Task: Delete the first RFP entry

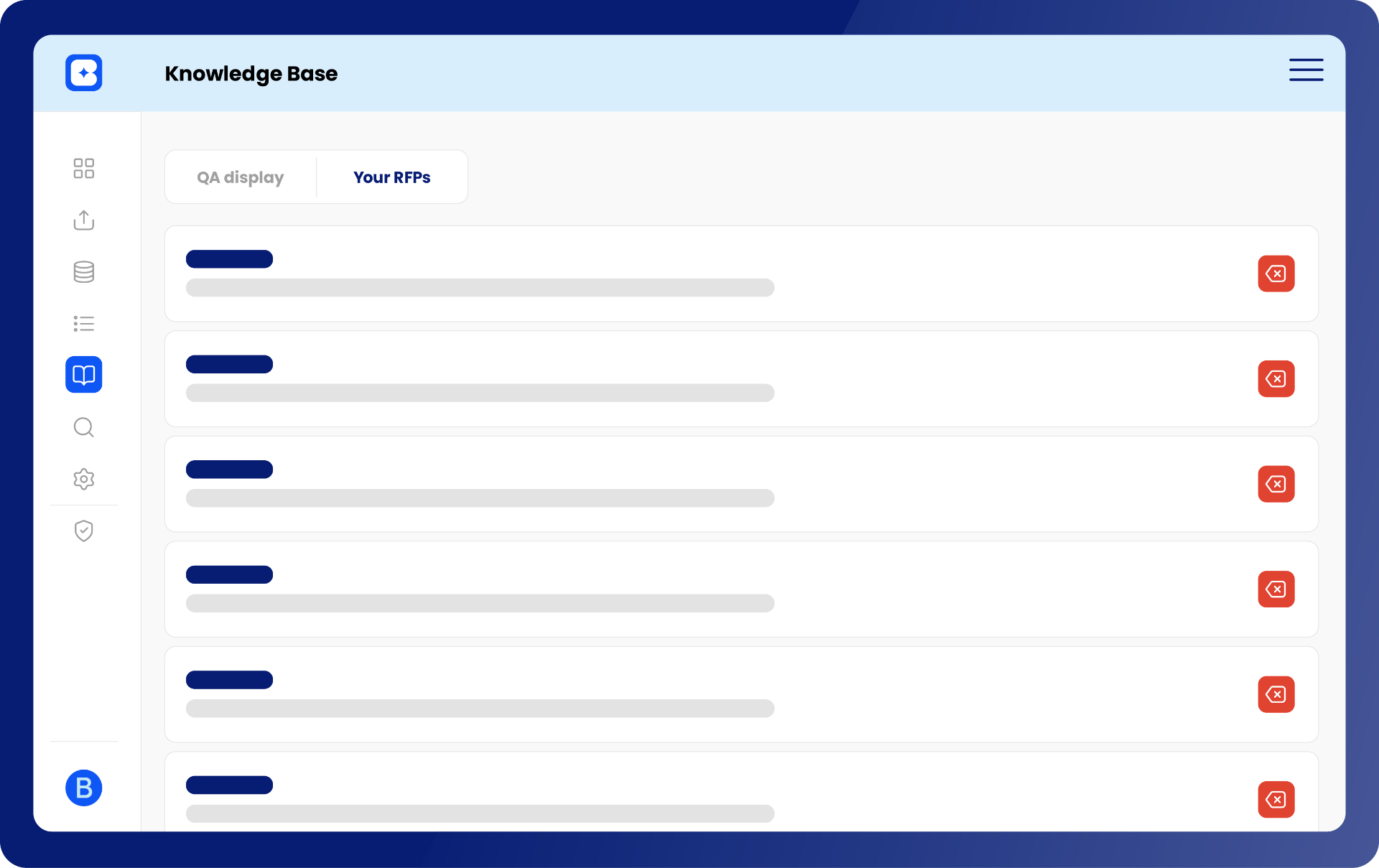Action: pos(1276,274)
